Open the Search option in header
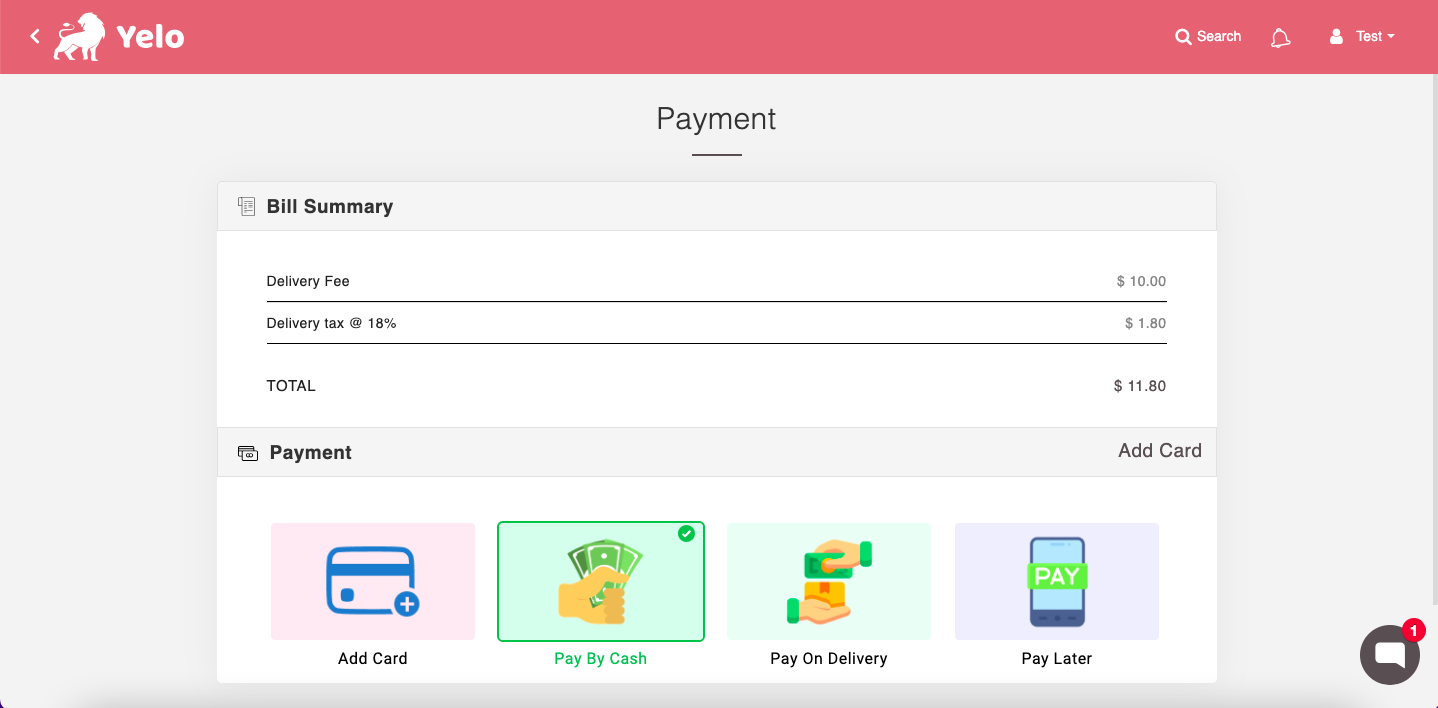Image resolution: width=1438 pixels, height=708 pixels. [1208, 36]
